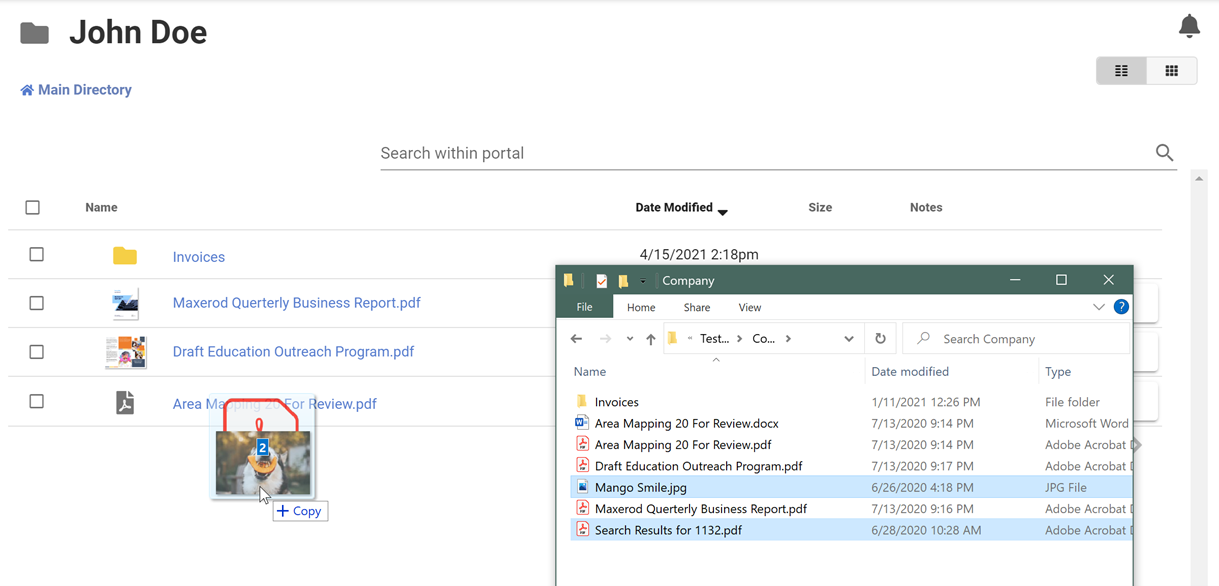Go back in Explorer navigation
The height and width of the screenshot is (586, 1219).
[576, 339]
